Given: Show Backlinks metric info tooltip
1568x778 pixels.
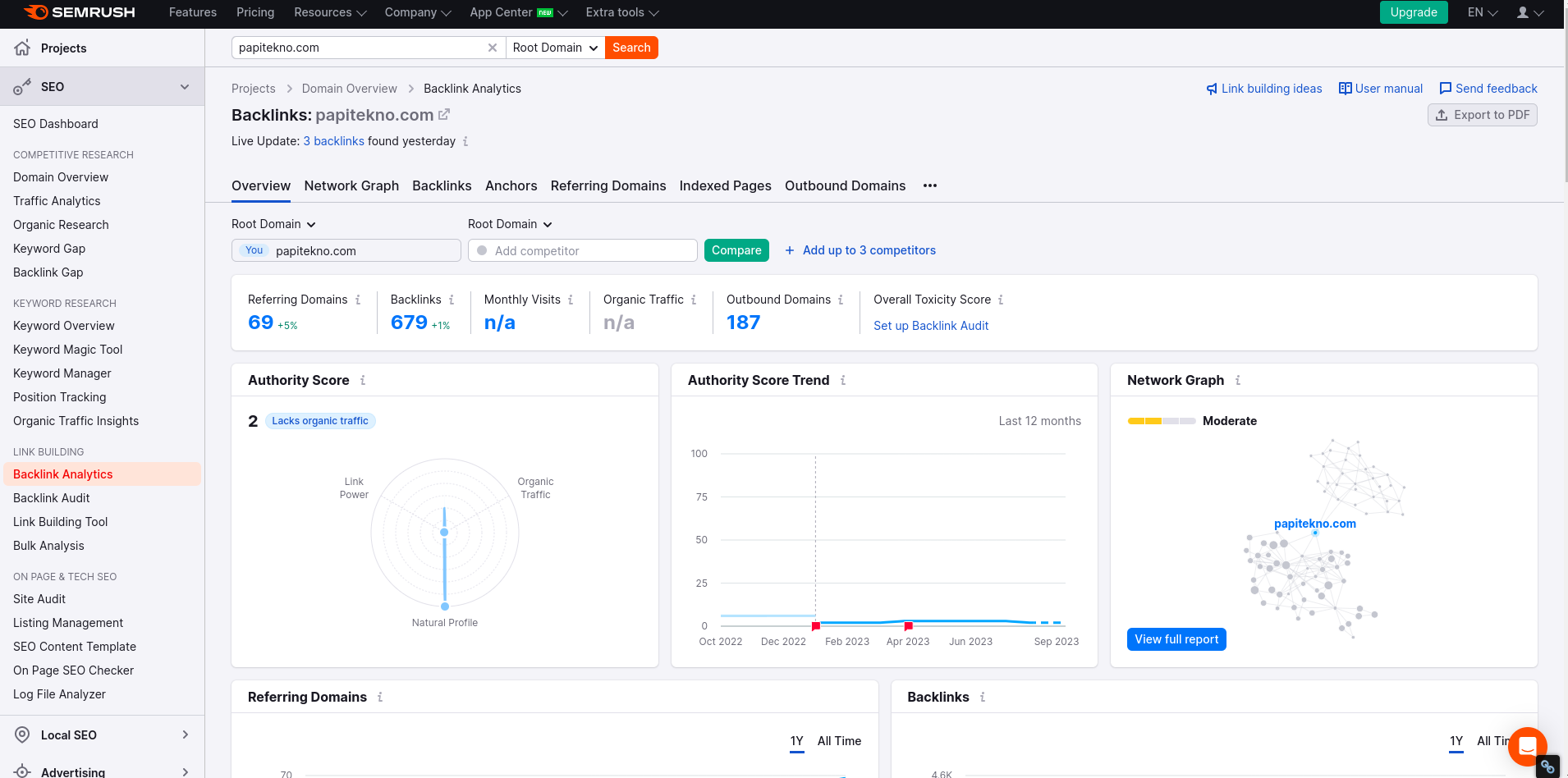Looking at the screenshot, I should point(452,300).
